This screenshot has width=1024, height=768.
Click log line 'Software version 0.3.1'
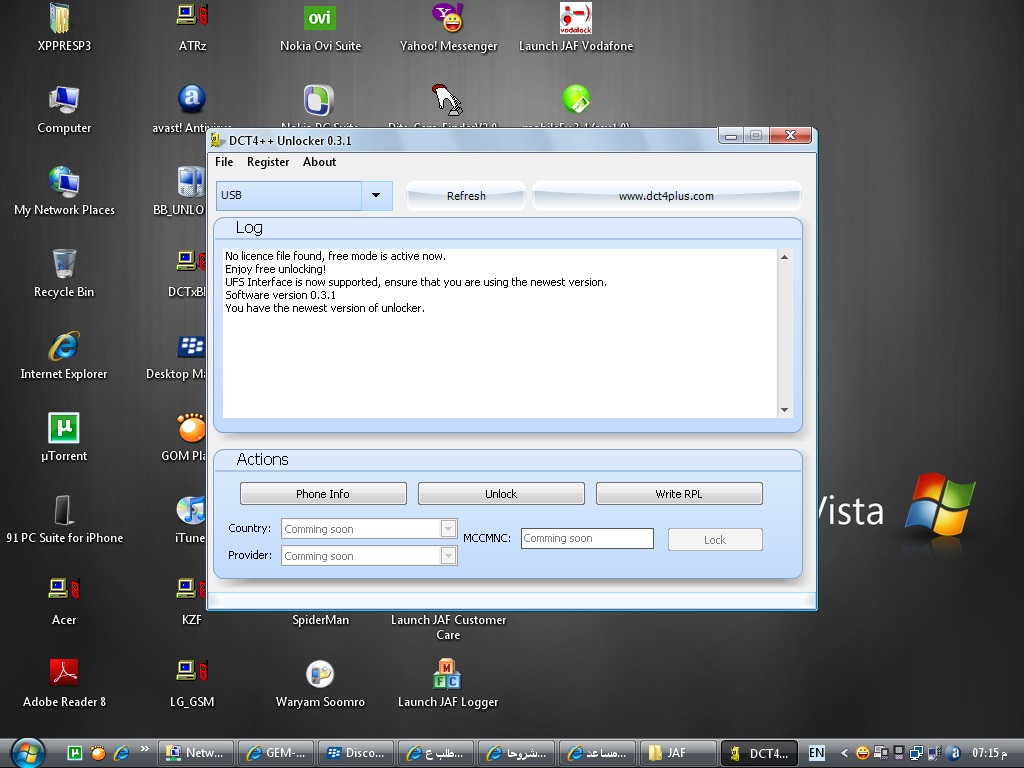point(280,295)
